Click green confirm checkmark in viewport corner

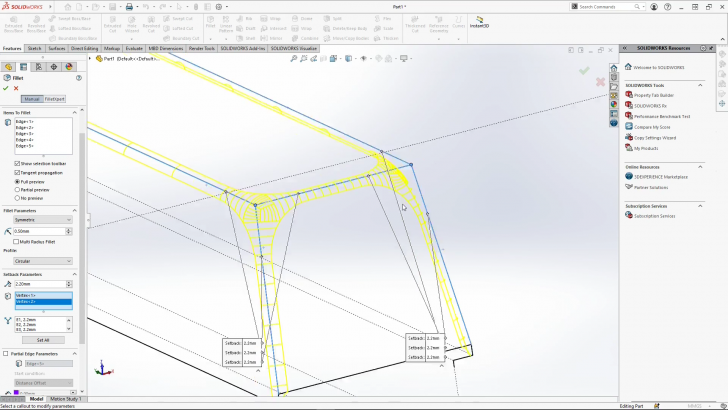coord(584,71)
